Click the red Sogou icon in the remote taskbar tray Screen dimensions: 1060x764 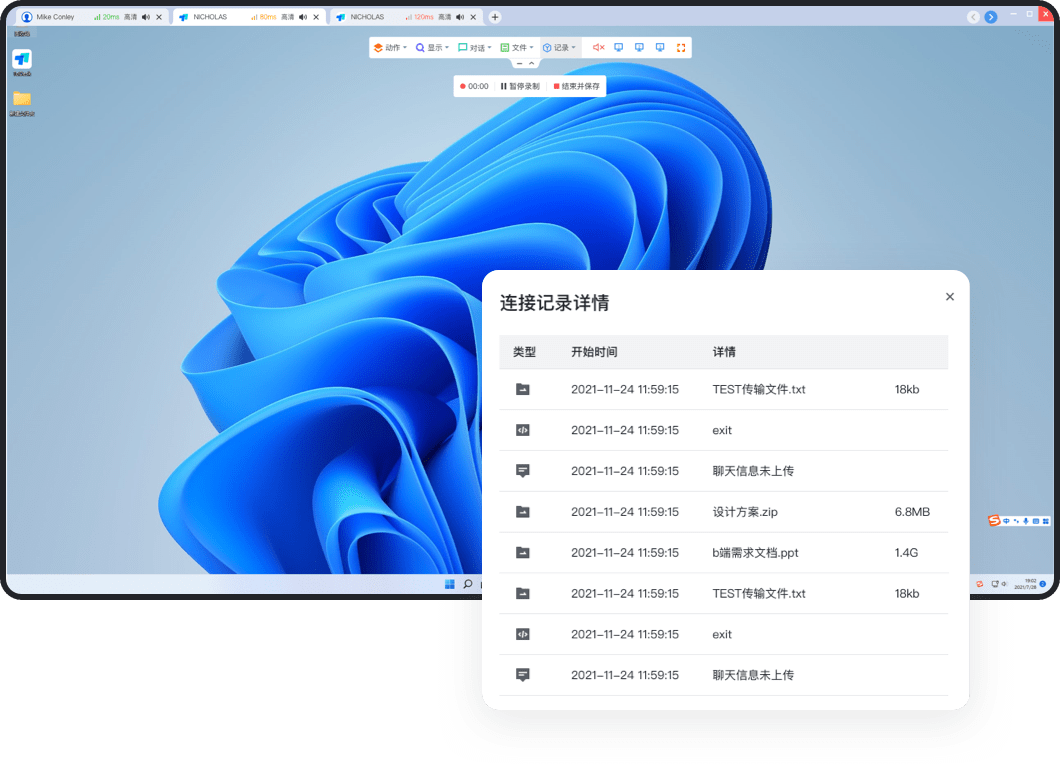980,584
